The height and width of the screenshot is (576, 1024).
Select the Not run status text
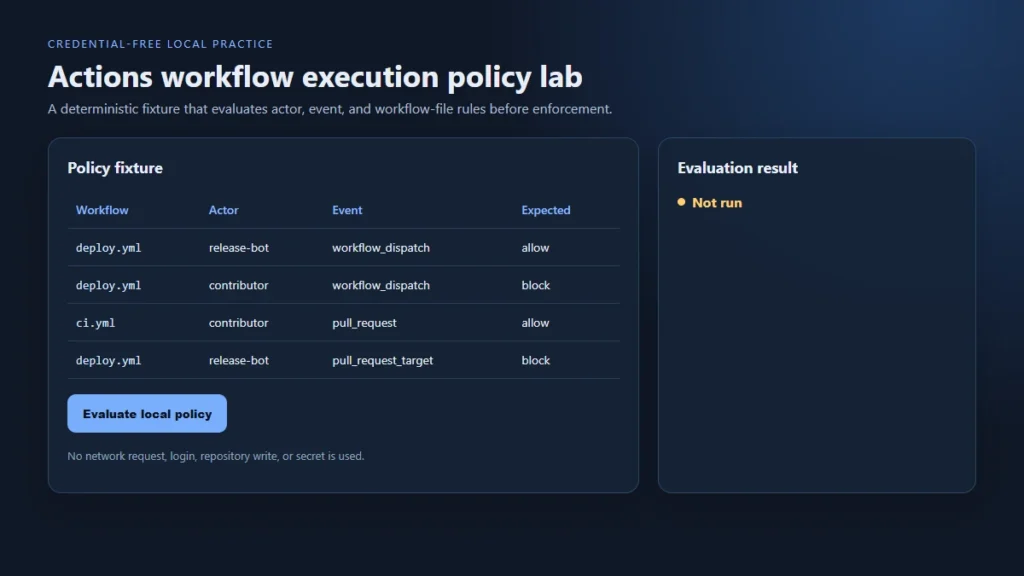pos(716,203)
